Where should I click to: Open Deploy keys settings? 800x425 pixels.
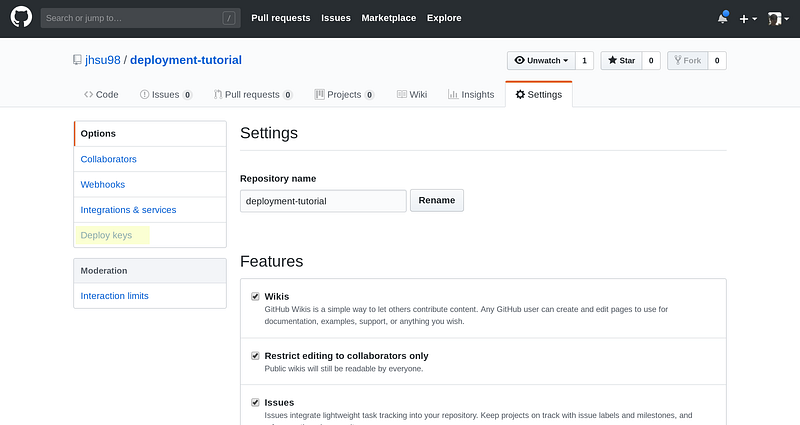point(150,235)
